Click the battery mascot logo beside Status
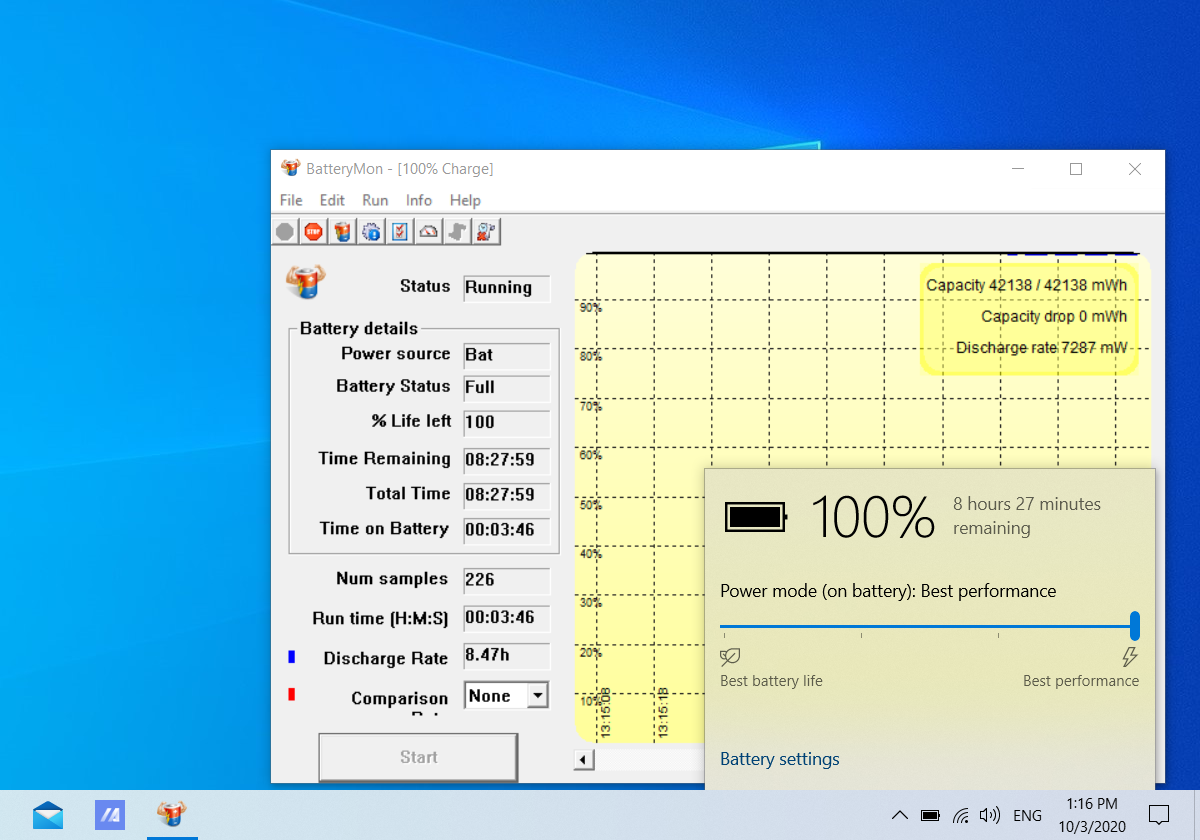This screenshot has height=840, width=1200. [306, 283]
